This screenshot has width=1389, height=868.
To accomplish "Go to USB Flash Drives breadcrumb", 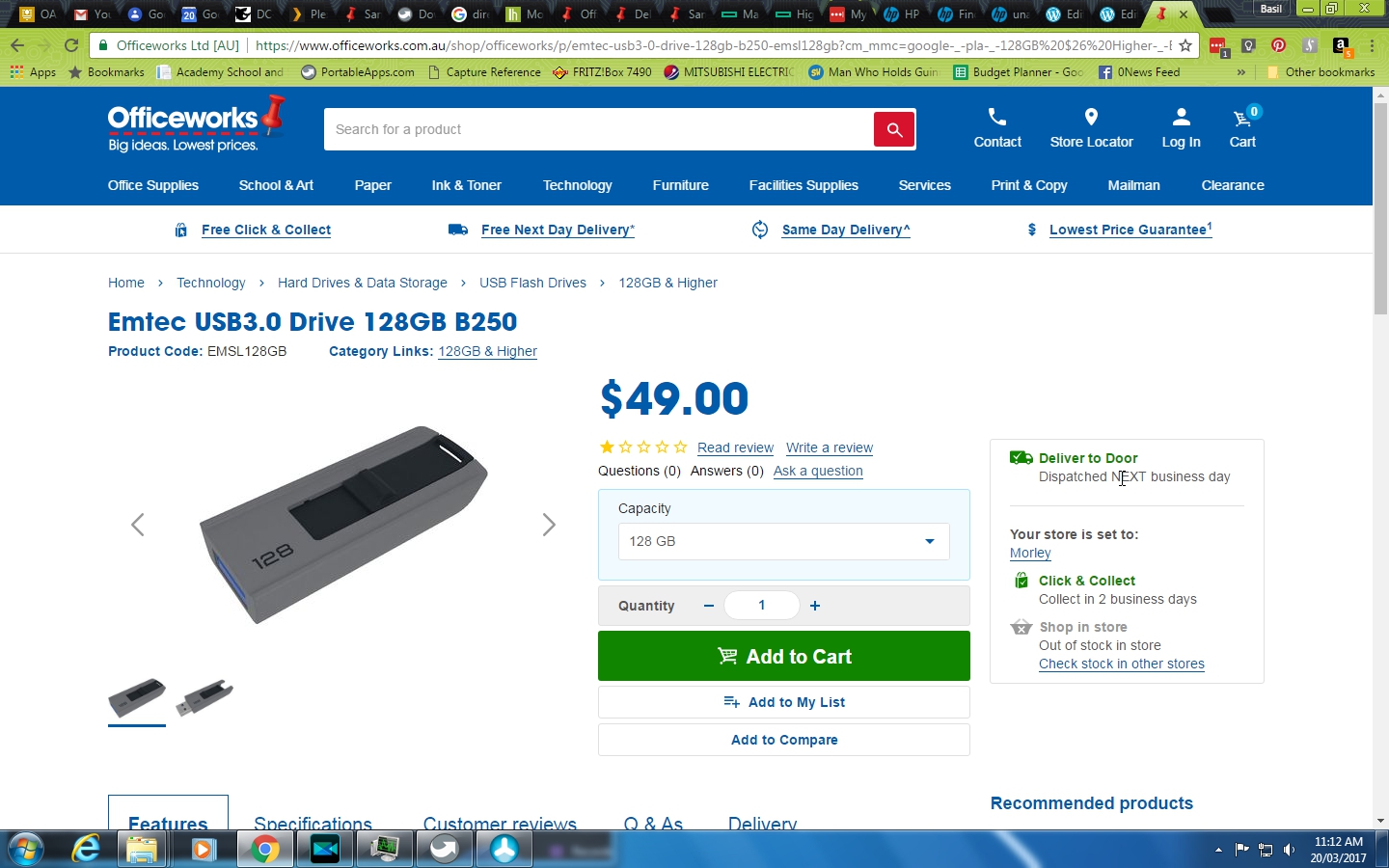I will point(532,283).
